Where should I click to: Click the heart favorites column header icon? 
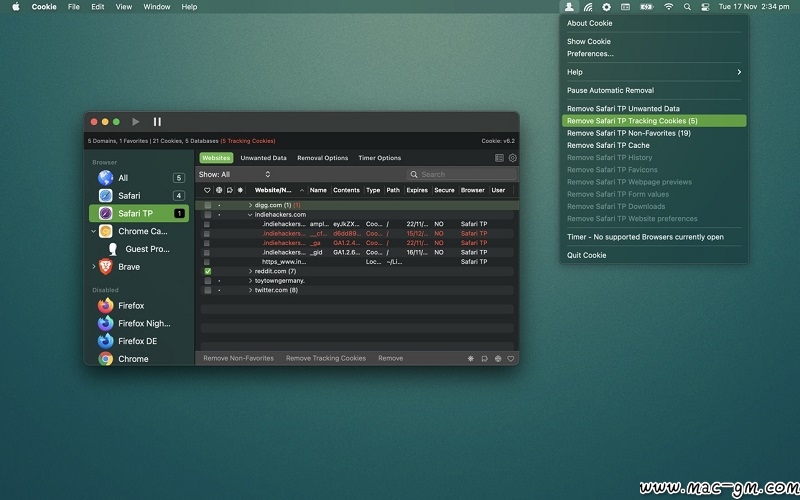tap(207, 190)
